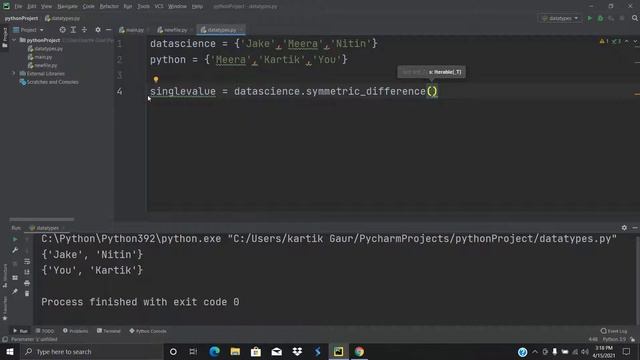The height and width of the screenshot is (360, 640).
Task: Select newfile.py in the project tree
Action: pyautogui.click(x=42, y=65)
